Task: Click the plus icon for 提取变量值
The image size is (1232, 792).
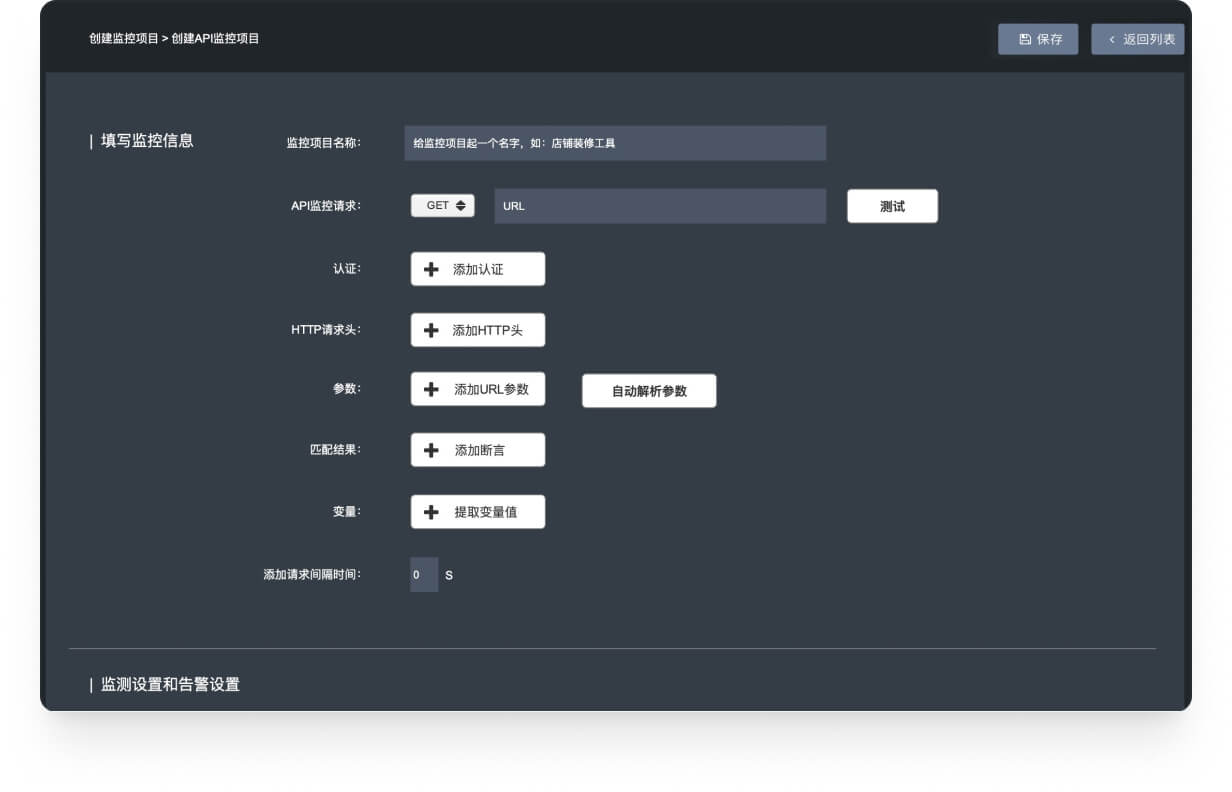Action: point(431,512)
